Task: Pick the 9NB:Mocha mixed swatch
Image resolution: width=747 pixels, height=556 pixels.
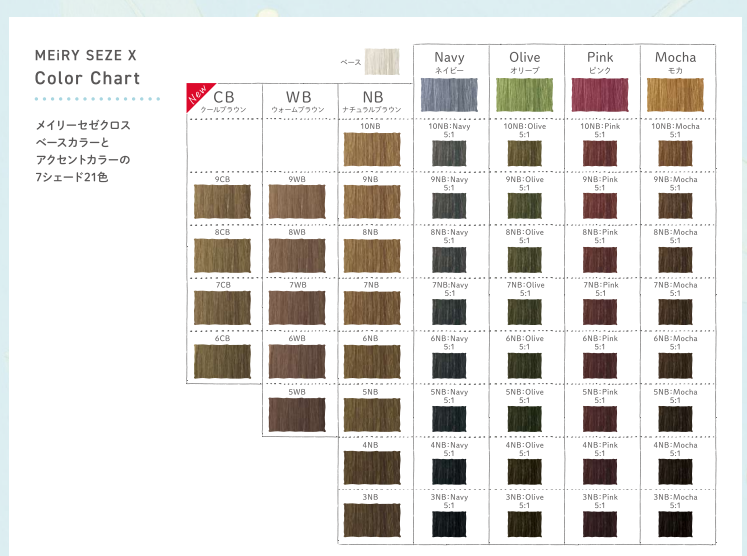Action: [675, 206]
